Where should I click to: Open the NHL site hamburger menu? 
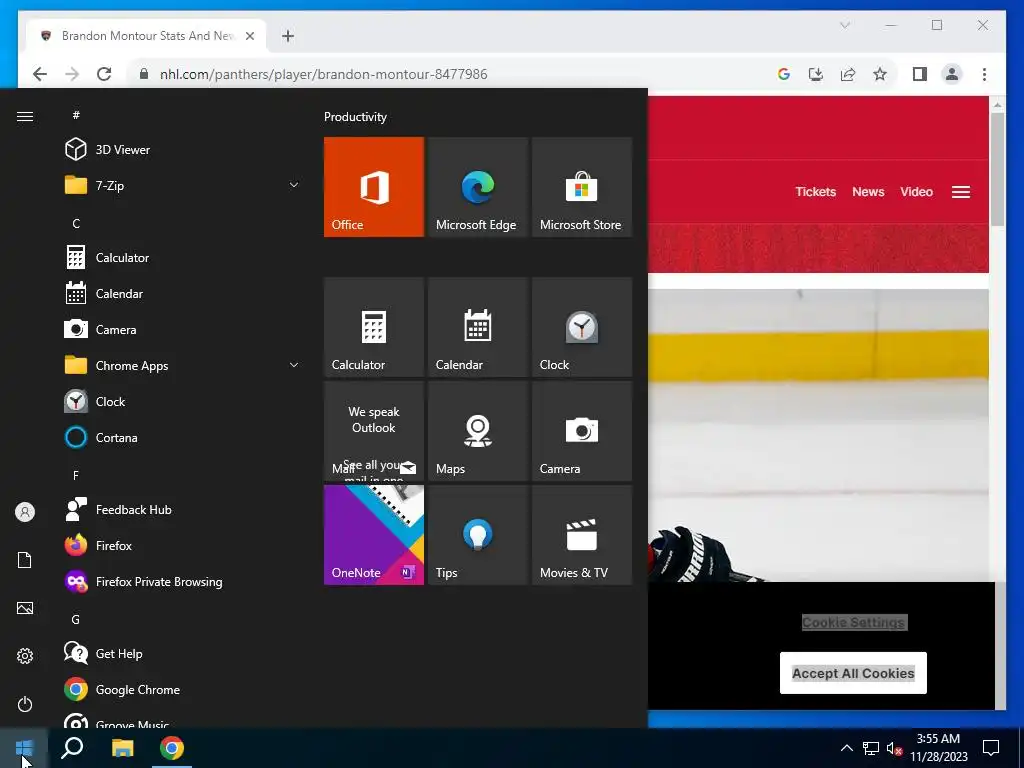tap(961, 192)
